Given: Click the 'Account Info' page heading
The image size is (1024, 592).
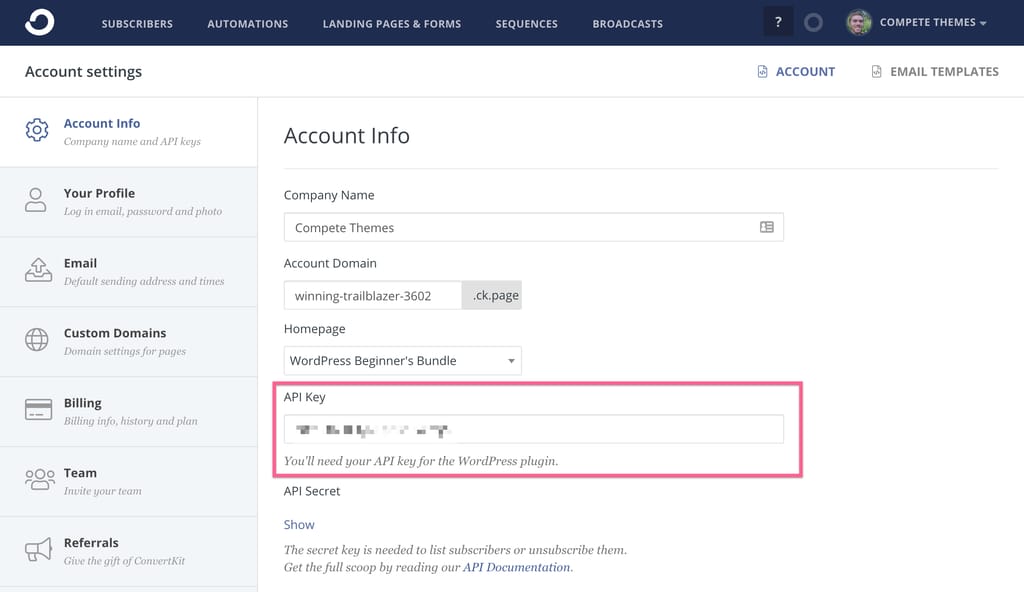Looking at the screenshot, I should [347, 136].
